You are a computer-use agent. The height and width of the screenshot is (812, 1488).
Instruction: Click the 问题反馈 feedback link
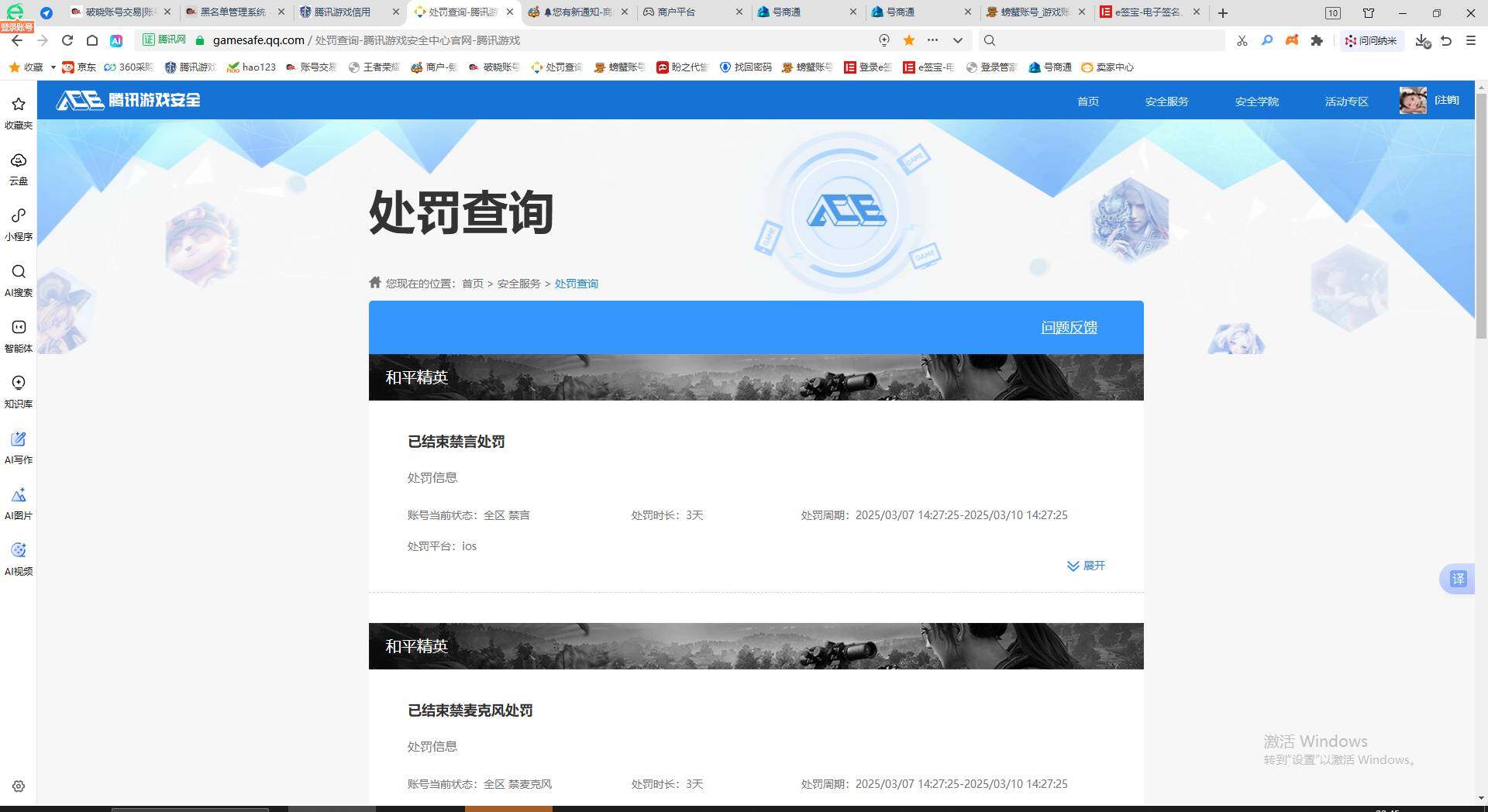[1069, 328]
